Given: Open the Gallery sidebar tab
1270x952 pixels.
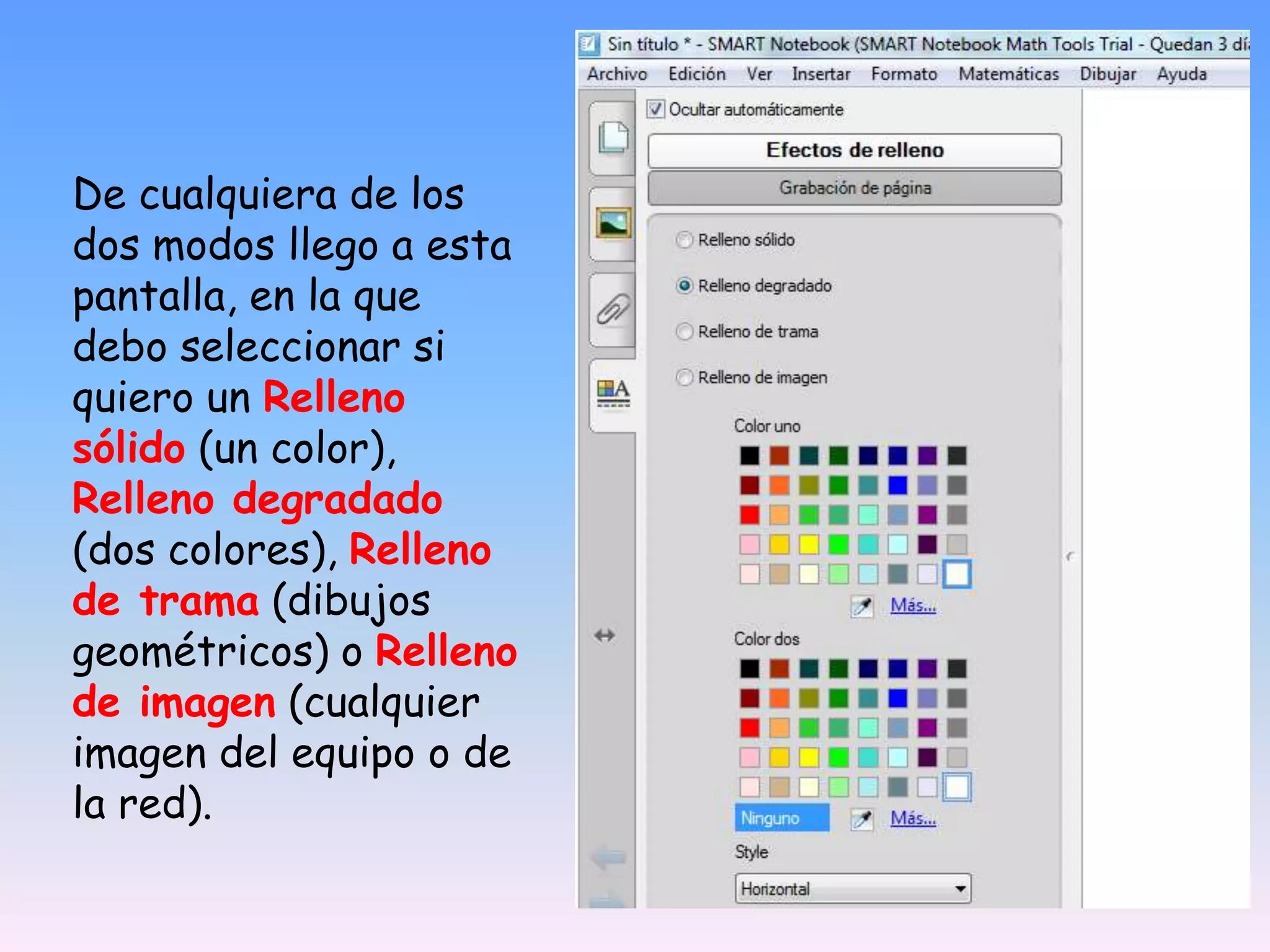Looking at the screenshot, I should (613, 223).
